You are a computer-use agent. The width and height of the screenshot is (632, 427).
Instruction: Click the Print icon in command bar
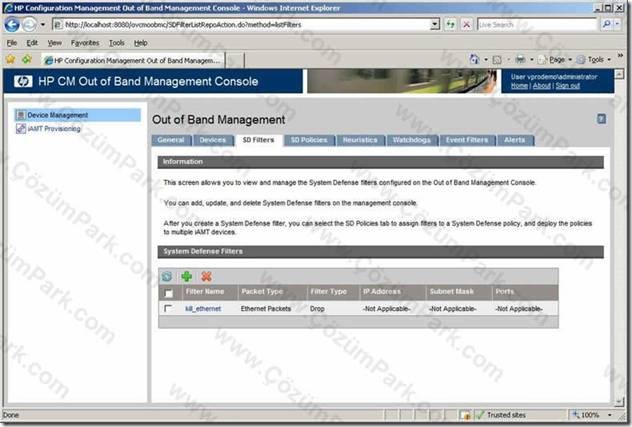click(520, 60)
